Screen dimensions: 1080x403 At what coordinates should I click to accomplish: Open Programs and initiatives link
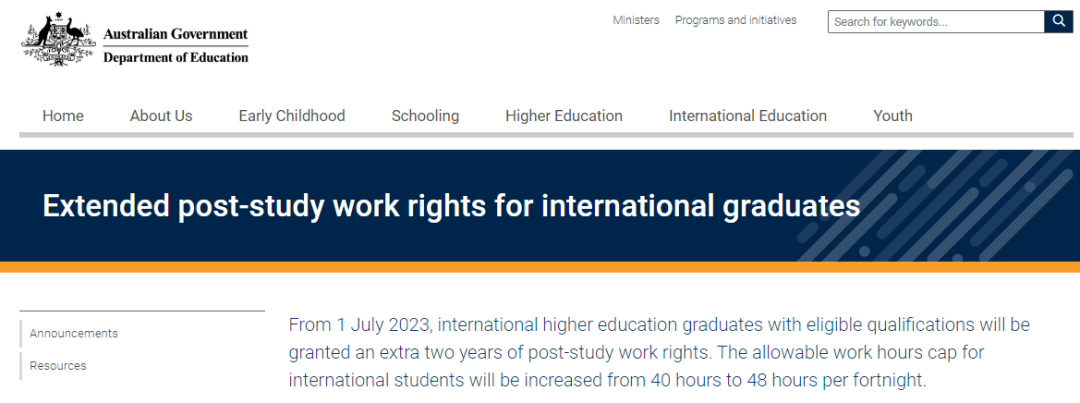[736, 20]
